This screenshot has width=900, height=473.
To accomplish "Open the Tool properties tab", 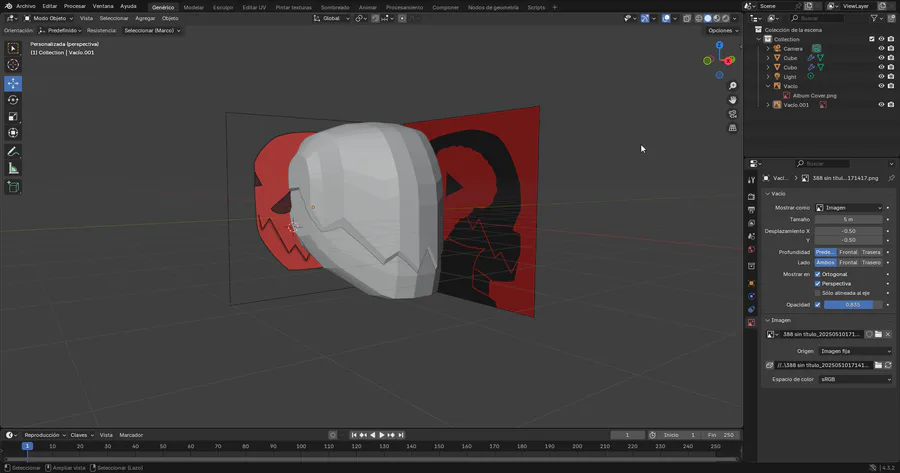I will pos(751,180).
